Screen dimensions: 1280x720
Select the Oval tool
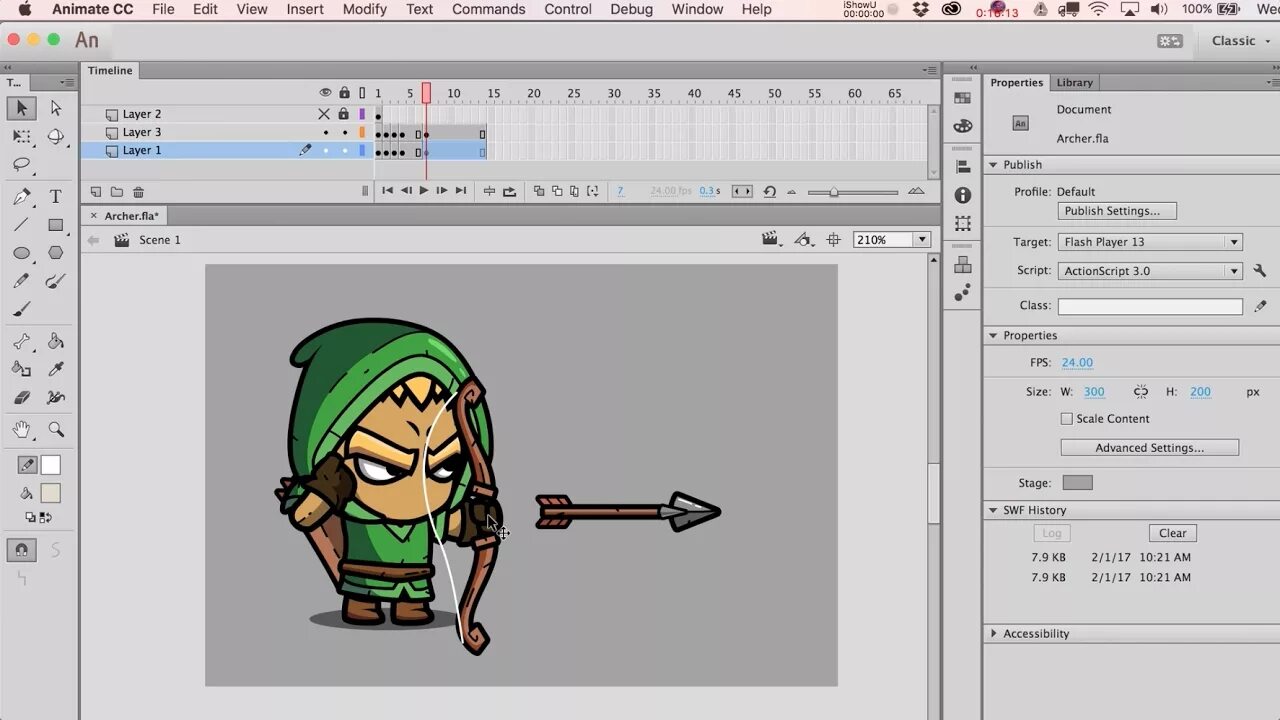(x=21, y=253)
